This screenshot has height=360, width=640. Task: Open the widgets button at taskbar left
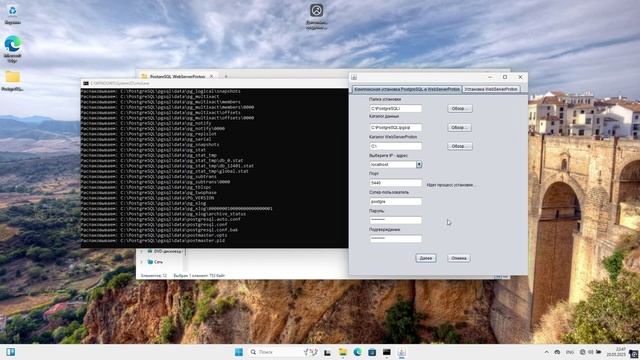(11, 352)
